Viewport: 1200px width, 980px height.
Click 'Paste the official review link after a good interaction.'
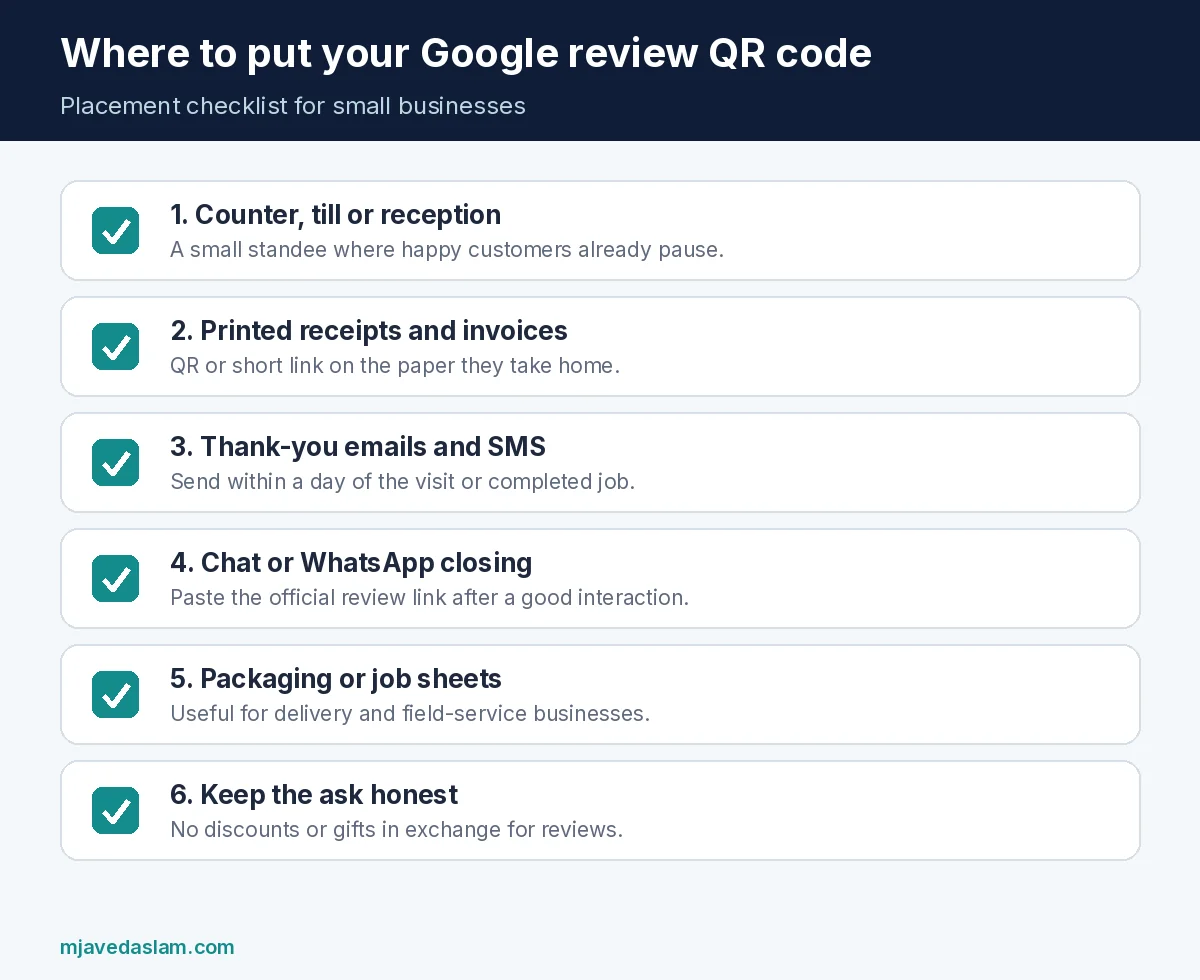pyautogui.click(x=430, y=598)
